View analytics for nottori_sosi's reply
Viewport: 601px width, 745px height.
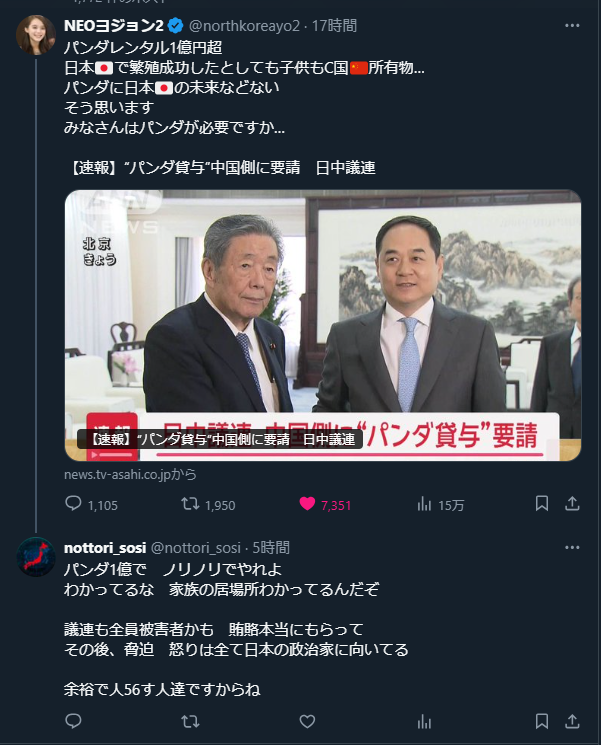[424, 721]
